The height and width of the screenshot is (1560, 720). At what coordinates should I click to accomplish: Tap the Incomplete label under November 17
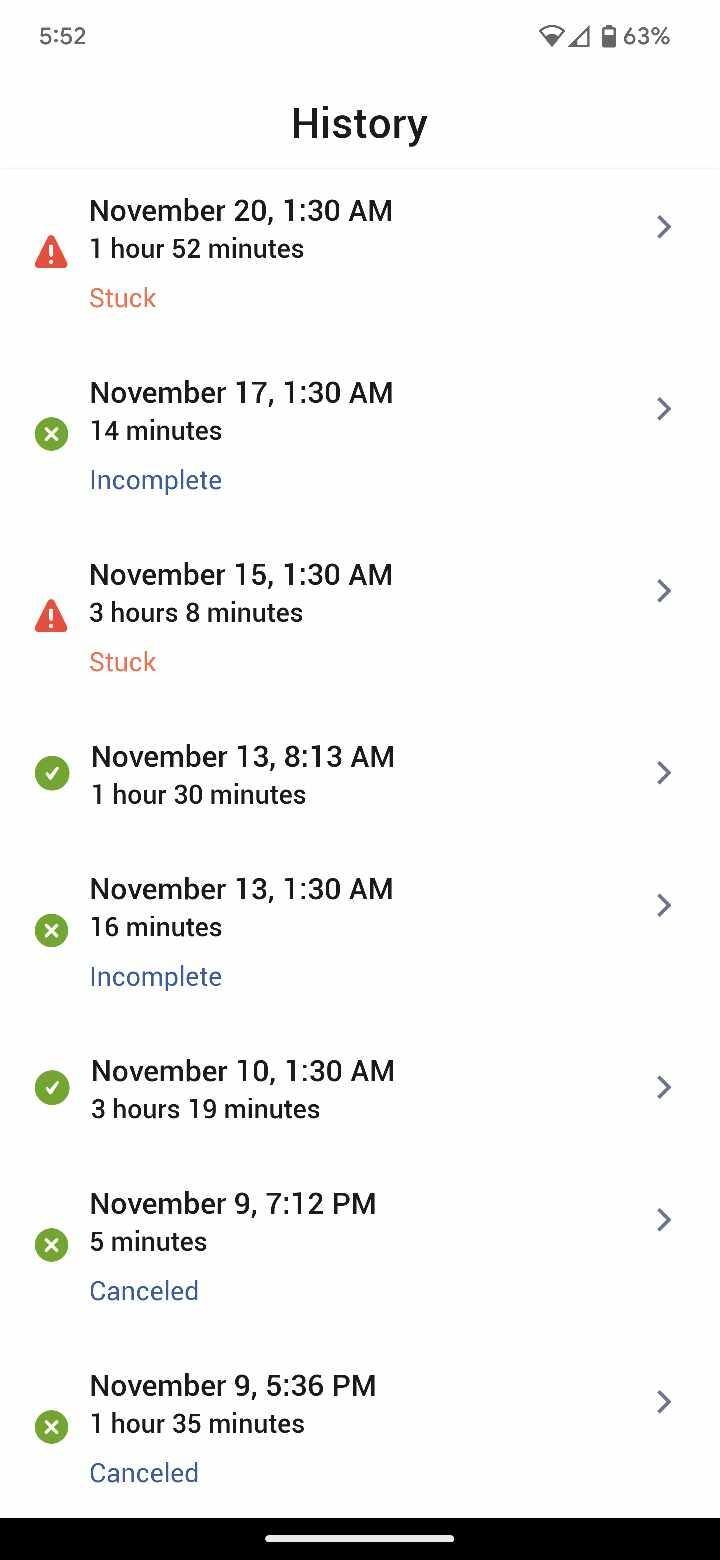(x=156, y=480)
